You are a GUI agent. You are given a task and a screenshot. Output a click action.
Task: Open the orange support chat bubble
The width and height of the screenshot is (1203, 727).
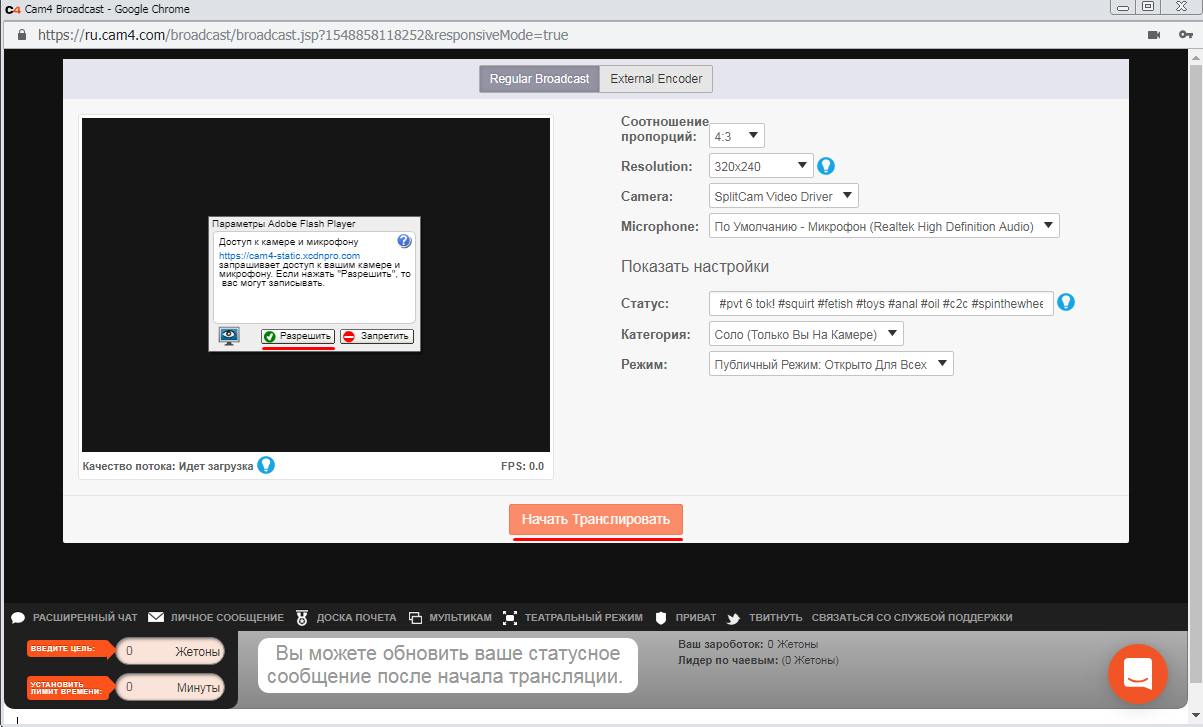click(1137, 674)
